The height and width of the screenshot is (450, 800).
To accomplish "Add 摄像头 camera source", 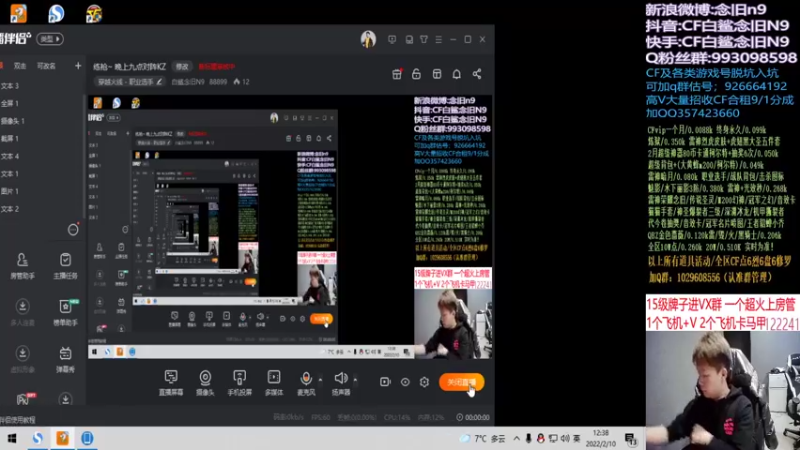I will pyautogui.click(x=205, y=383).
